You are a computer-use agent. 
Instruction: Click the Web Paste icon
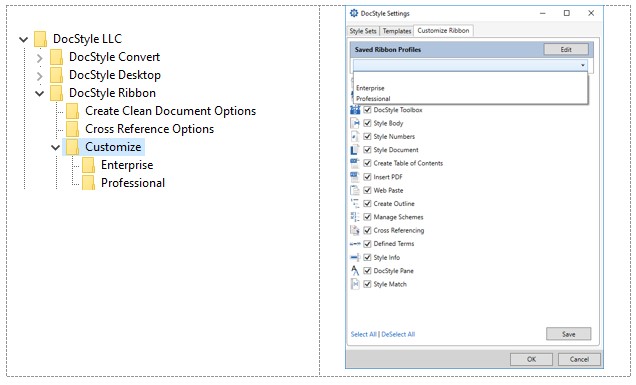point(355,190)
